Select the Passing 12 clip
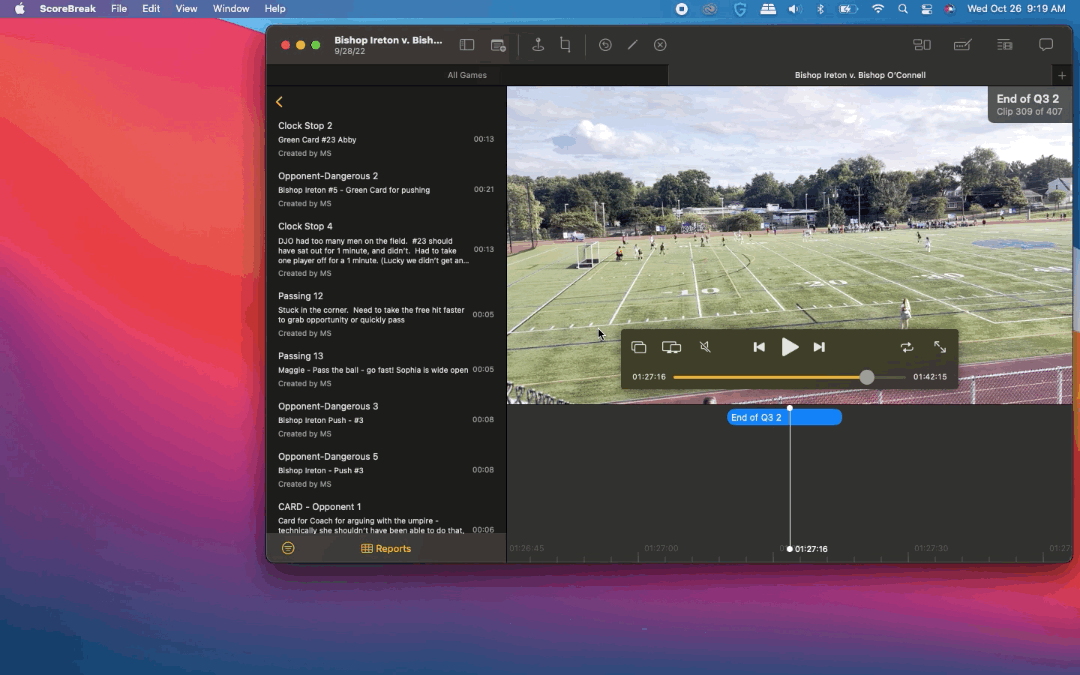This screenshot has height=675, width=1080. point(386,314)
